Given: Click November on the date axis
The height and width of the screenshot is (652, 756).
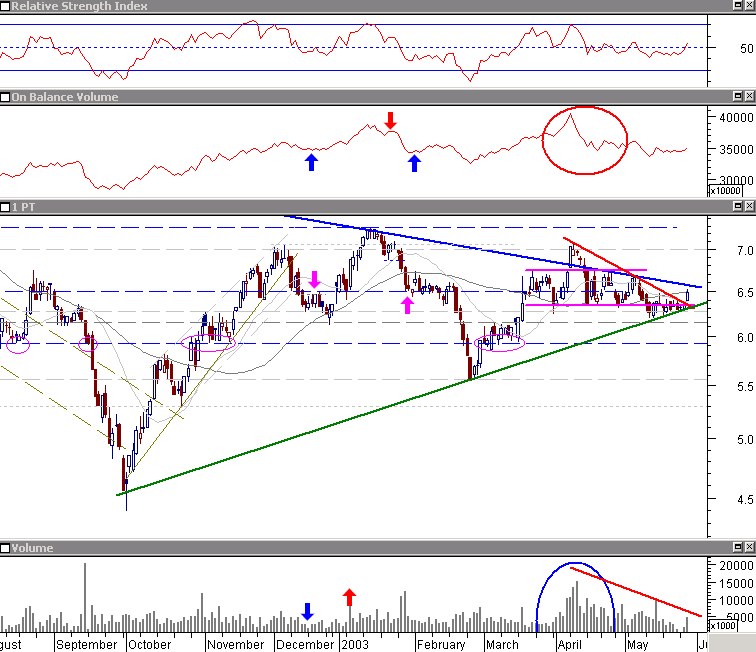Looking at the screenshot, I should [x=236, y=645].
